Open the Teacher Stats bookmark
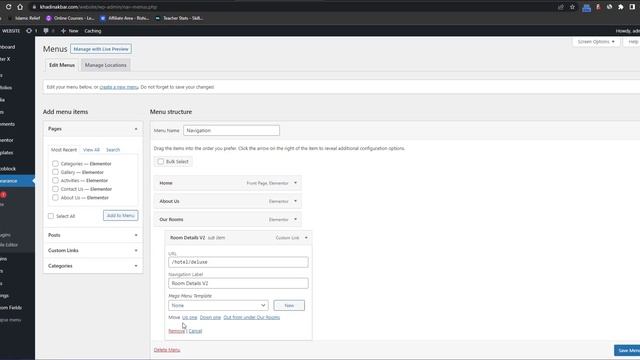The width and height of the screenshot is (640, 360). click(179, 18)
